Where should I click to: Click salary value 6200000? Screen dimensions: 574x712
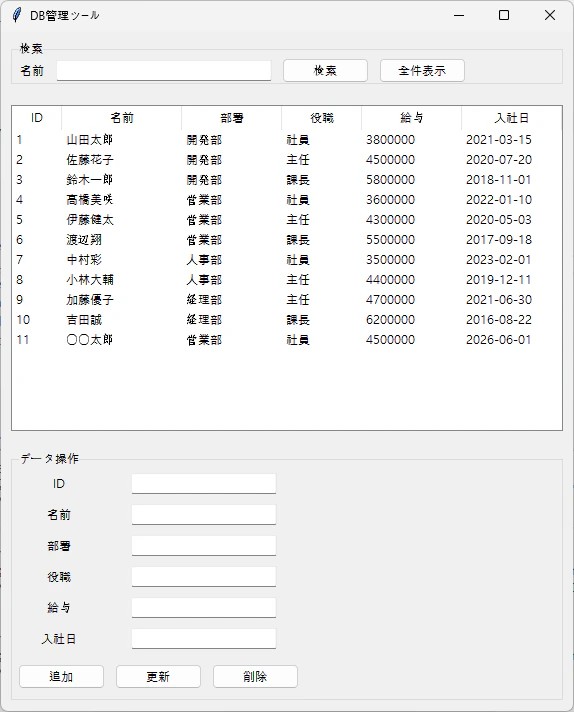[x=391, y=320]
